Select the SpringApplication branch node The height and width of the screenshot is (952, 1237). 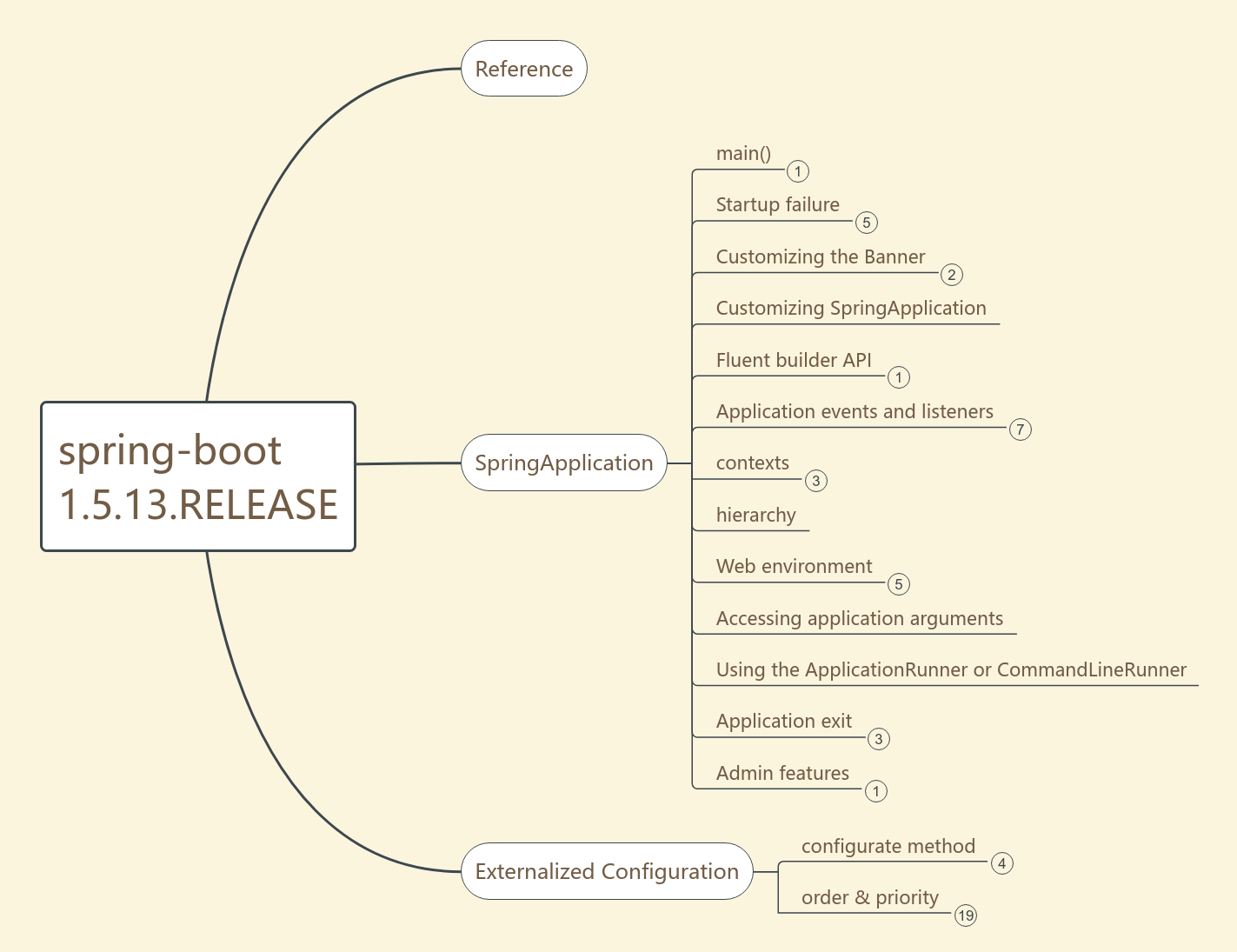(x=563, y=463)
